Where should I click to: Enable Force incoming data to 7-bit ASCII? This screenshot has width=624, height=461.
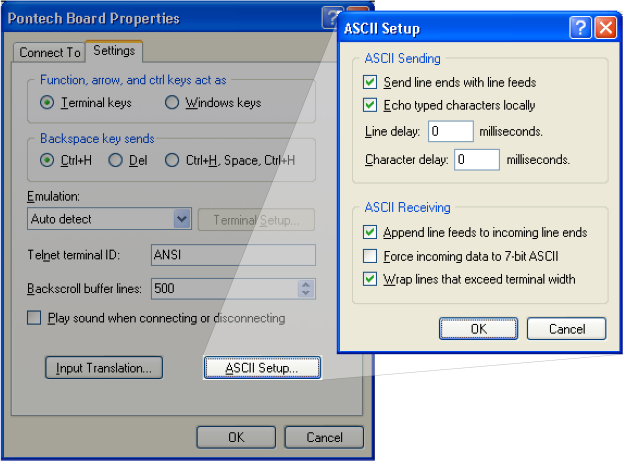[371, 256]
